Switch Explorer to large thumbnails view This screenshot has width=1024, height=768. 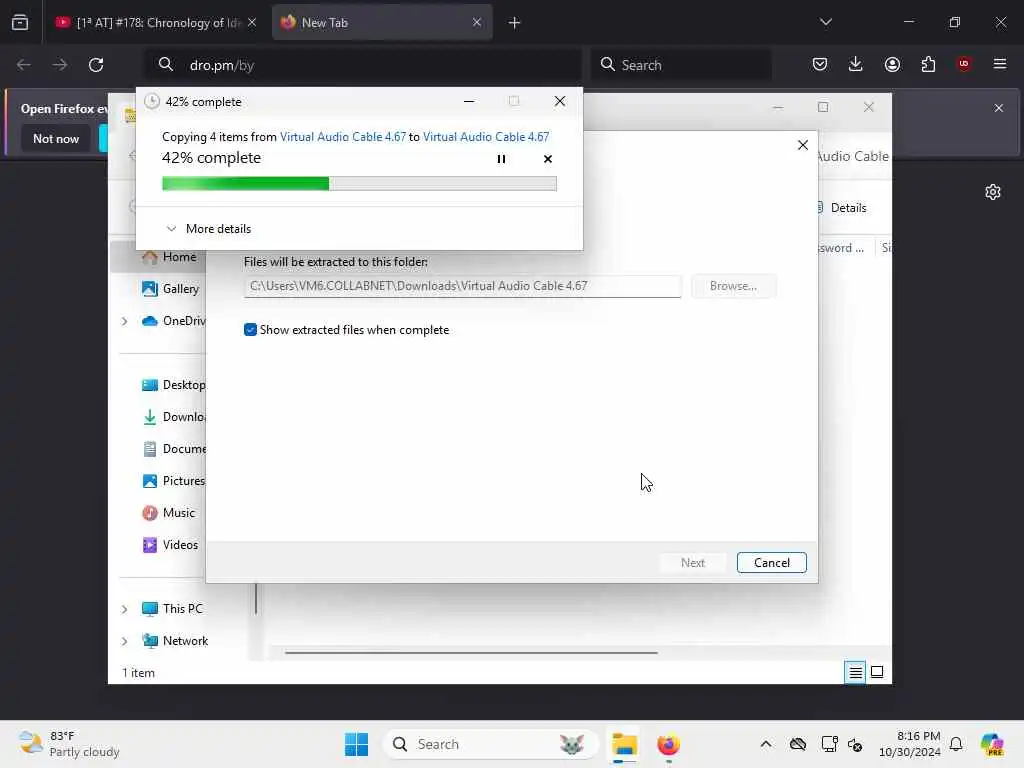[x=876, y=672]
